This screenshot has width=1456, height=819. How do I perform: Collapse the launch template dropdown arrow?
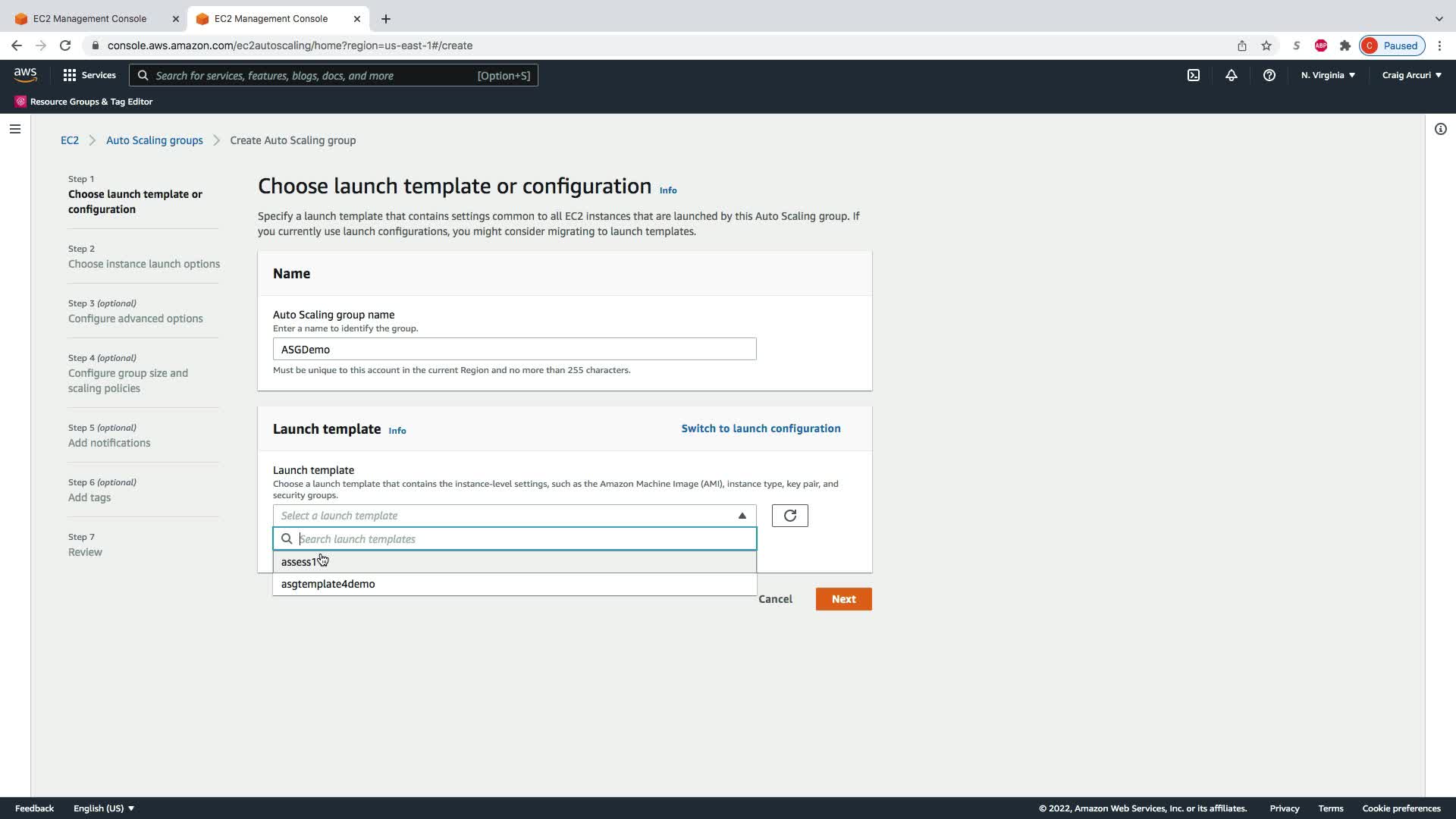[742, 516]
